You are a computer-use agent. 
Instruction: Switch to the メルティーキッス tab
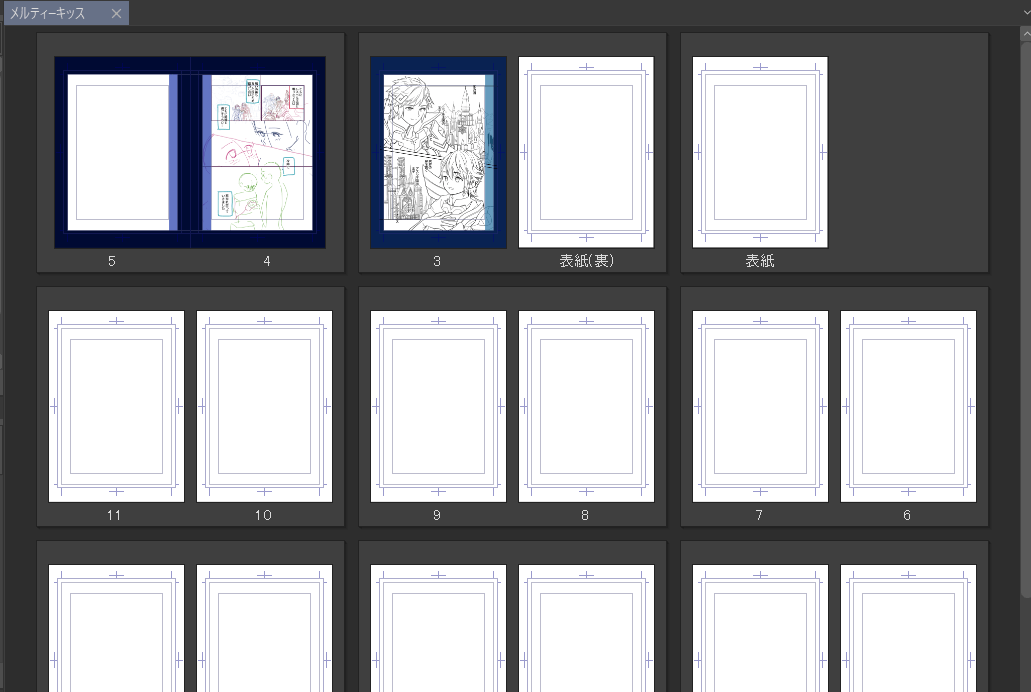tap(48, 14)
